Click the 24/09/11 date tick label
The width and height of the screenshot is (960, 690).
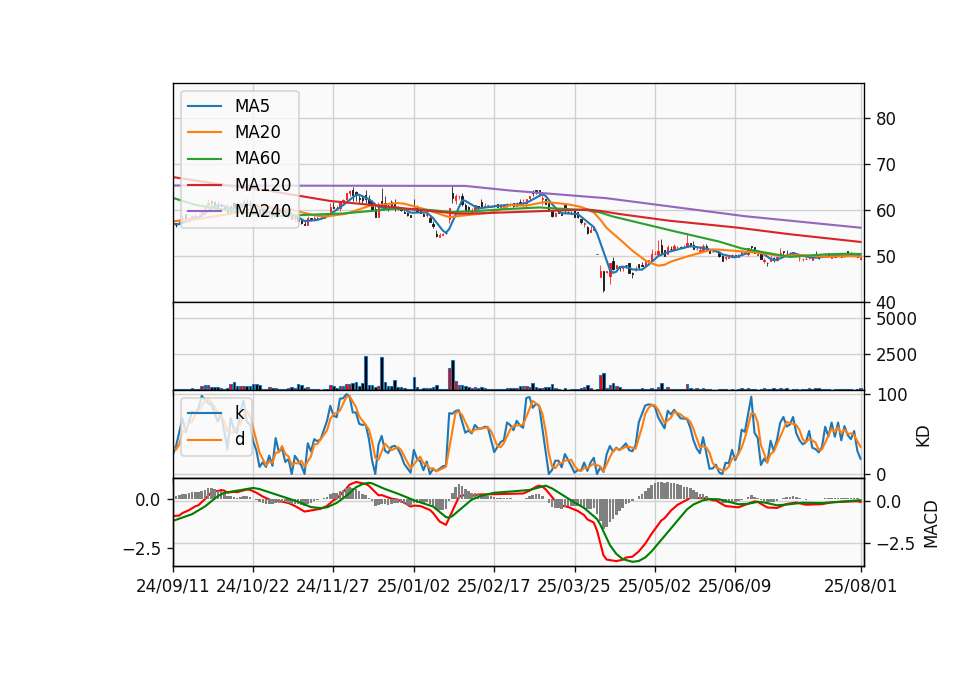point(173,587)
